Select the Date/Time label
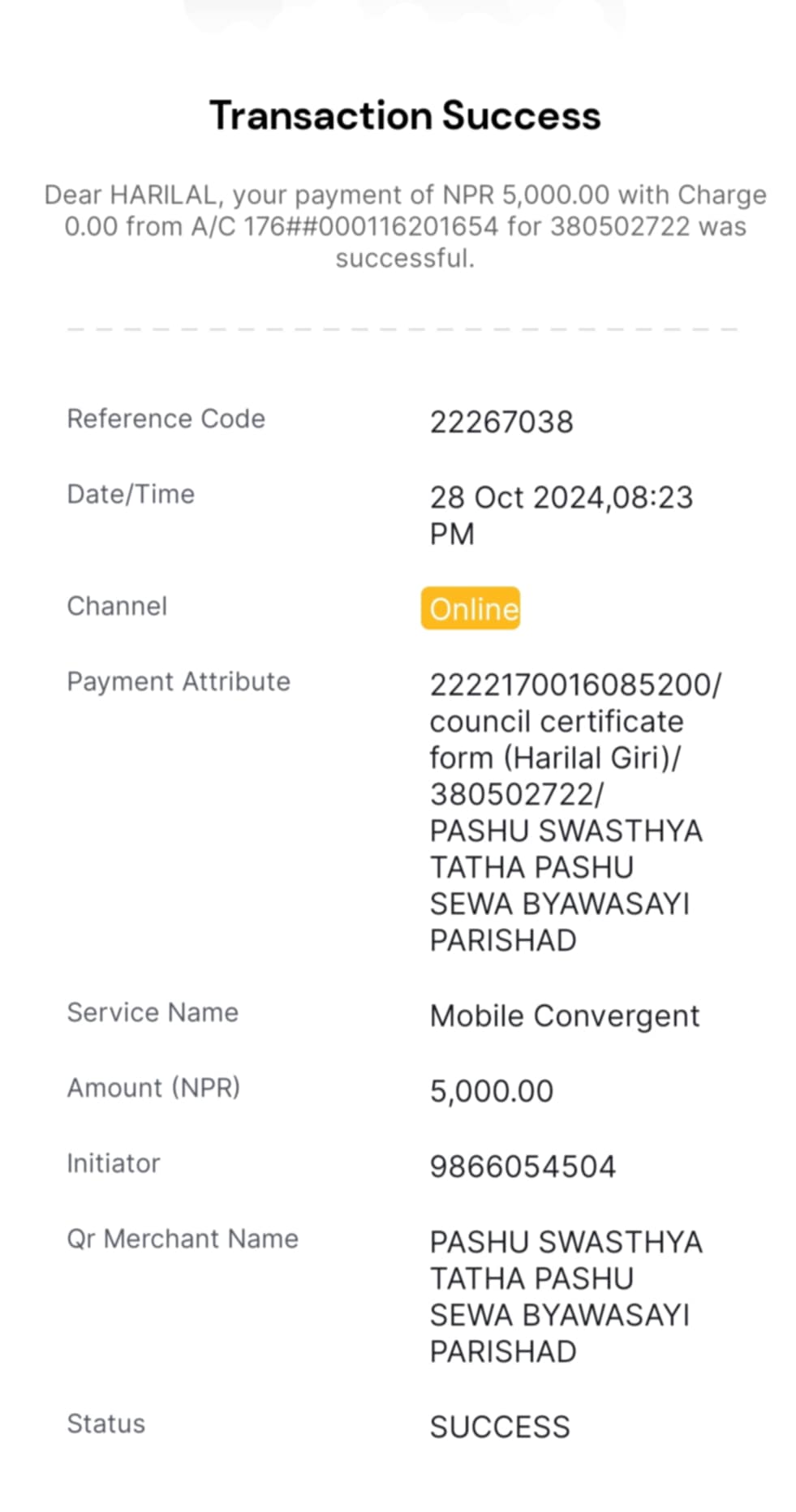 (x=131, y=494)
